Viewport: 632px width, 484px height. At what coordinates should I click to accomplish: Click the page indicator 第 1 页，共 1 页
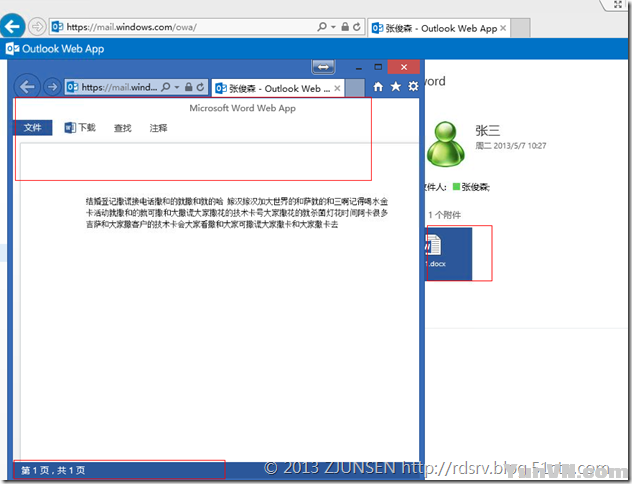point(53,470)
